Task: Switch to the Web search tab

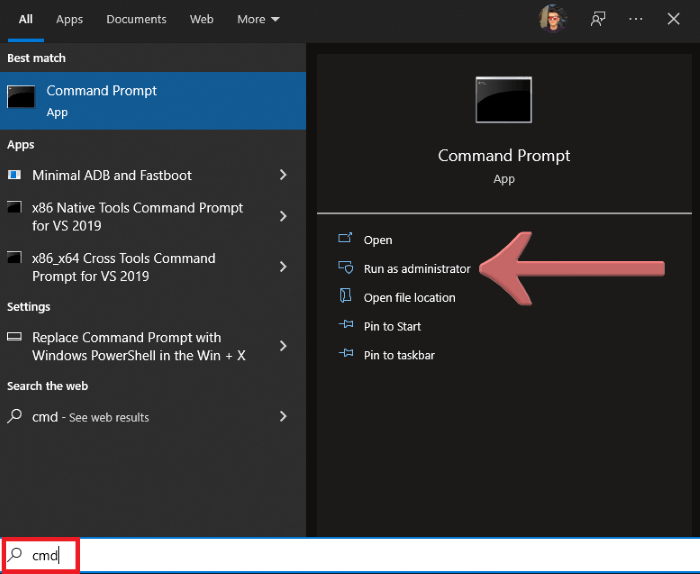Action: [x=201, y=19]
